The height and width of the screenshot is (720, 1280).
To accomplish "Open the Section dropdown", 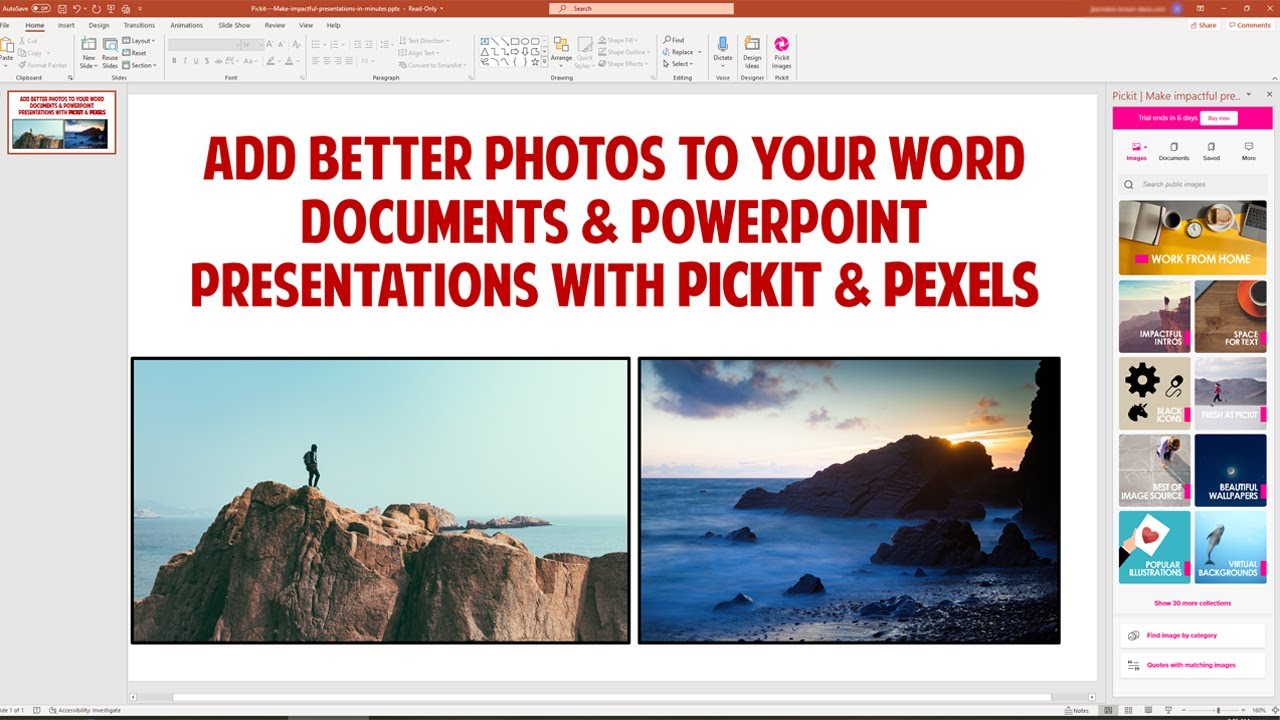I will (x=140, y=65).
